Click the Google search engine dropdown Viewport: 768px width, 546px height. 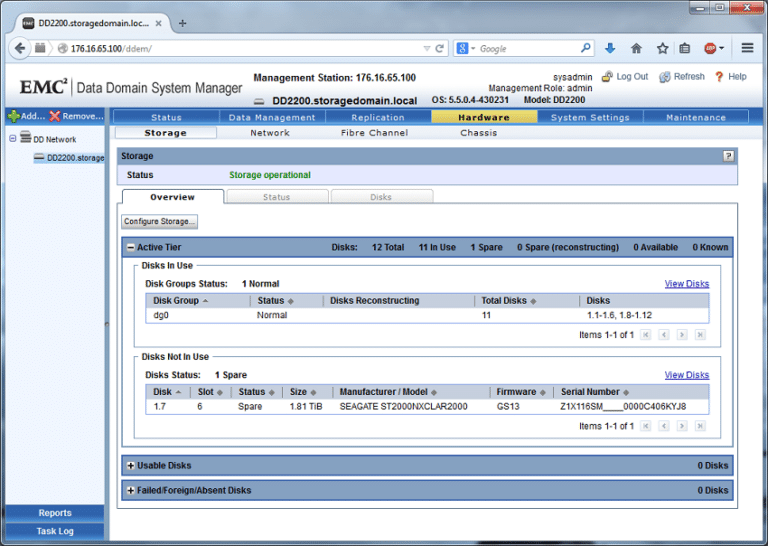(x=466, y=48)
